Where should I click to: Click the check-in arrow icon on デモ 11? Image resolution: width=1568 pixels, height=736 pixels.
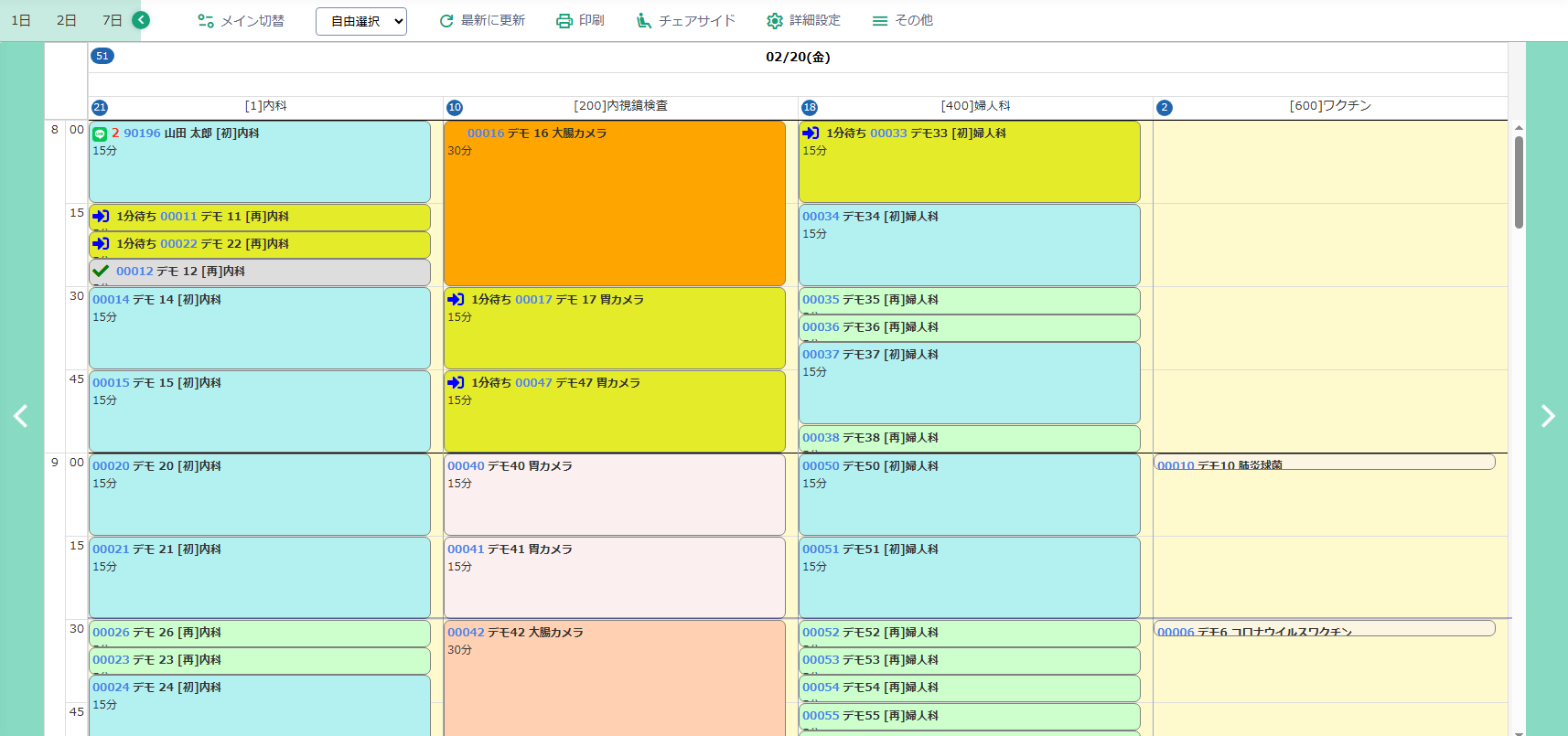102,217
